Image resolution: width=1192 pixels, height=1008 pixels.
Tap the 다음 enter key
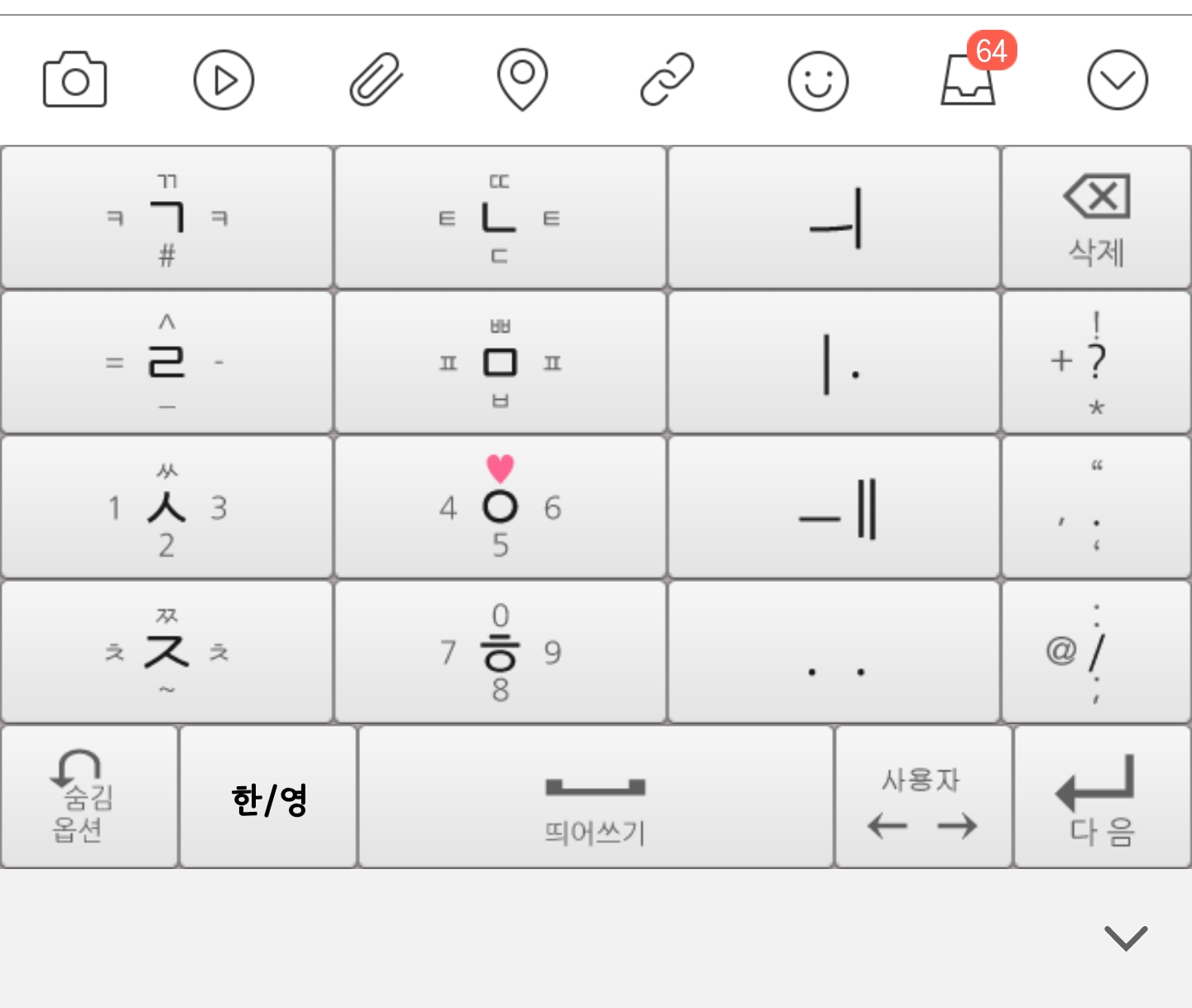(1103, 797)
